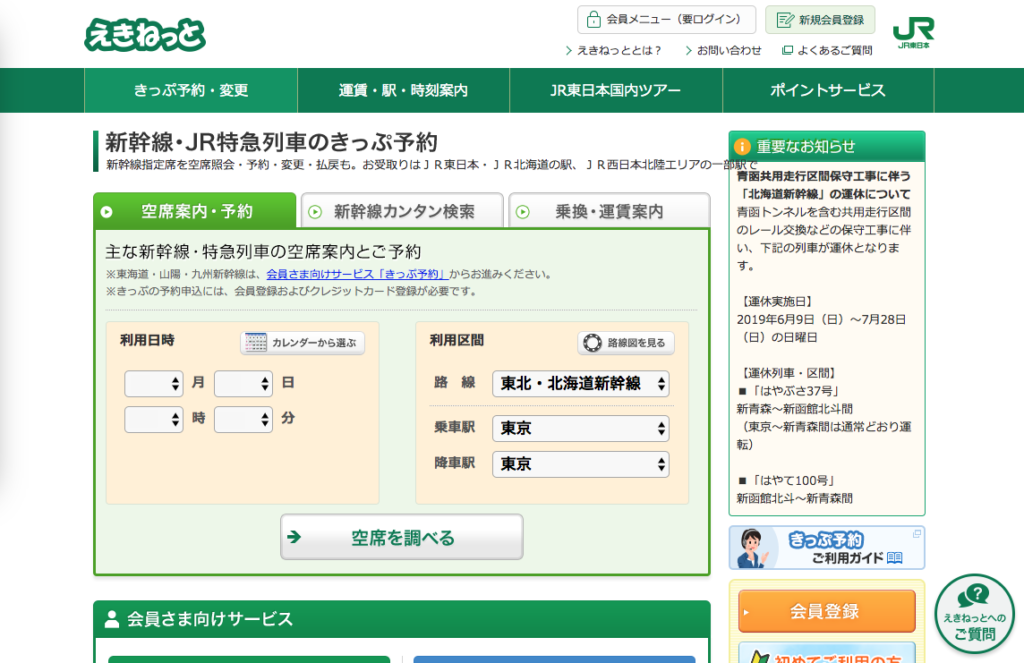Open the 乗車駅 station dropdown
This screenshot has width=1024, height=663.
pyautogui.click(x=581, y=429)
